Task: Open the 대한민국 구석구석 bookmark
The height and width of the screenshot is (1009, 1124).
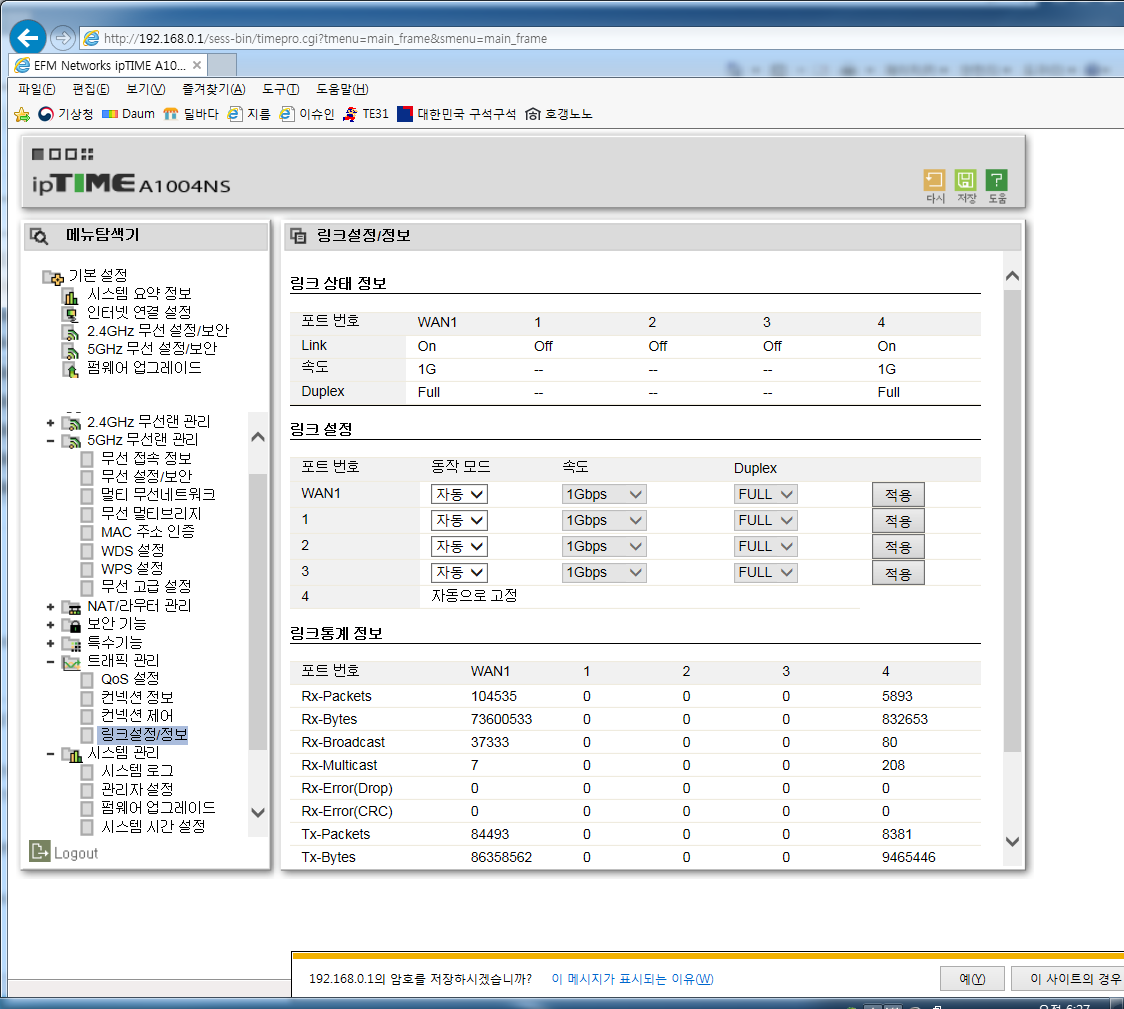Action: 457,114
